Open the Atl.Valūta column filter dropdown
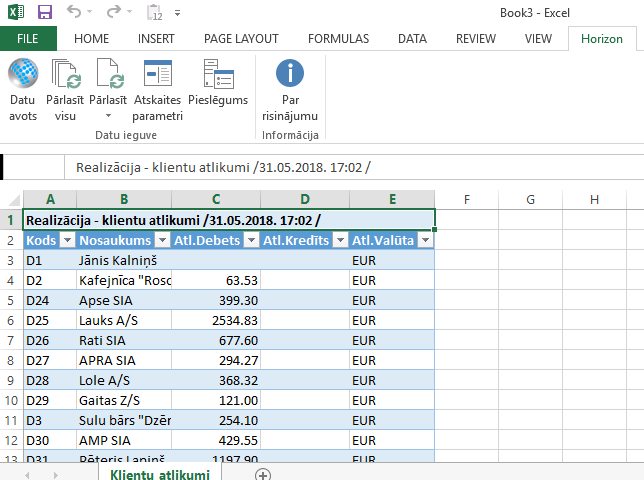Screen dimensions: 644x480 pos(425,241)
